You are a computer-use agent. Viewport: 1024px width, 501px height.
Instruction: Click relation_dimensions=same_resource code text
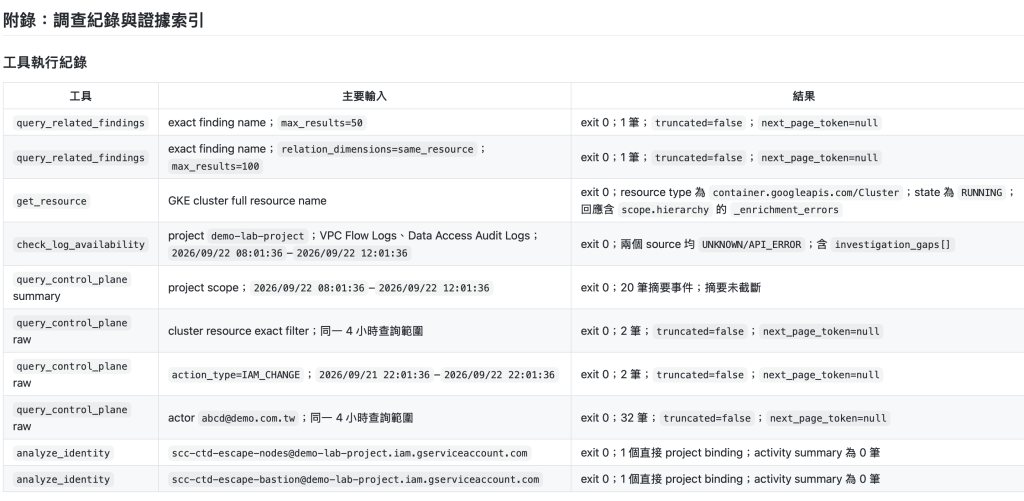click(377, 149)
